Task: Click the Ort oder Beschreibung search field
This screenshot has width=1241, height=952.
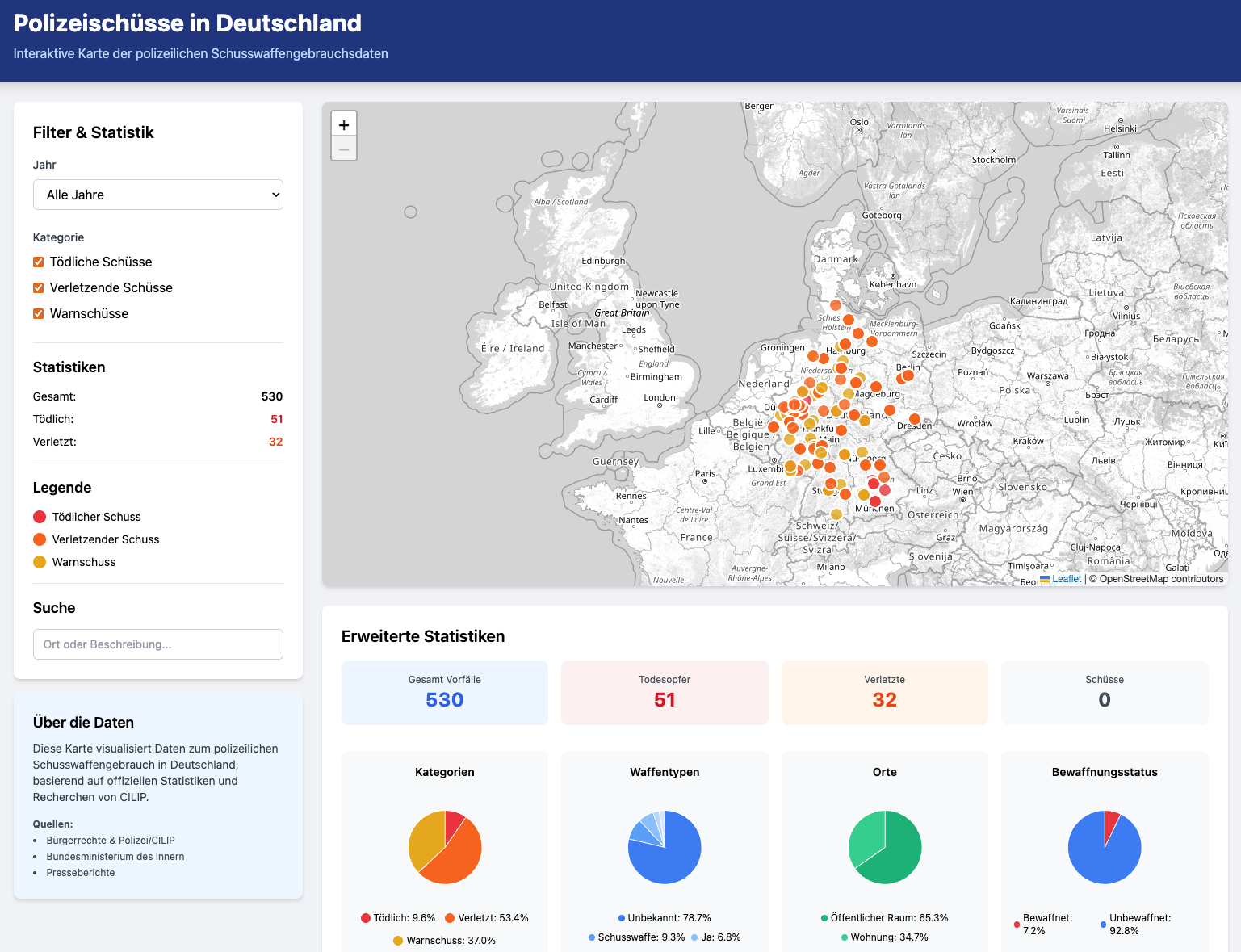Action: click(158, 644)
